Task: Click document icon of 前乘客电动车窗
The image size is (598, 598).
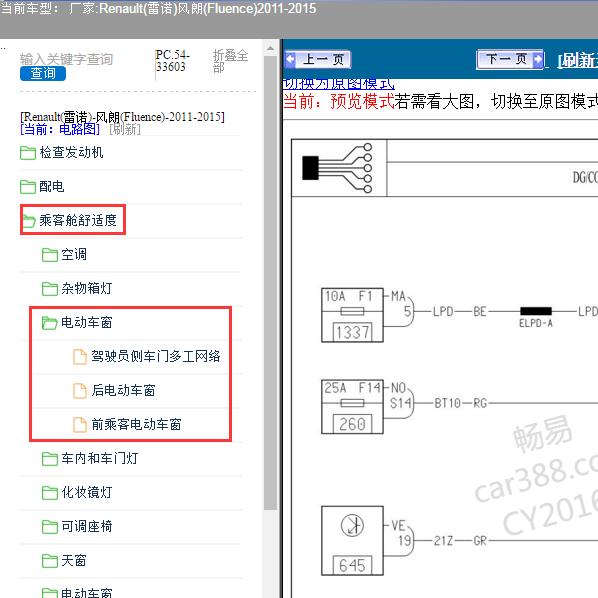Action: coord(80,425)
